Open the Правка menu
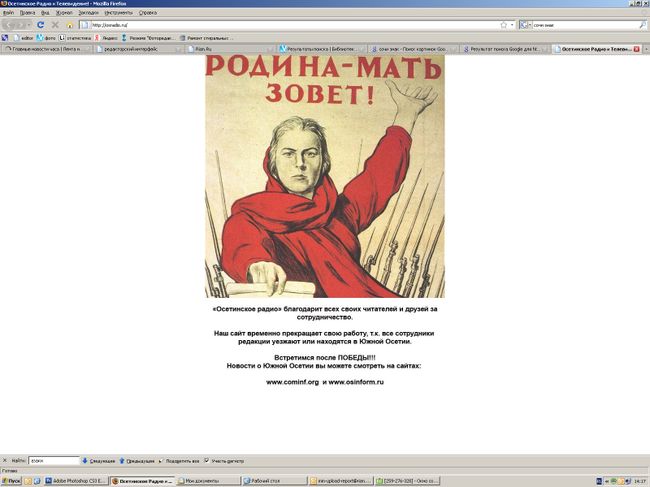Viewport: 650px width, 487px height. pos(27,13)
